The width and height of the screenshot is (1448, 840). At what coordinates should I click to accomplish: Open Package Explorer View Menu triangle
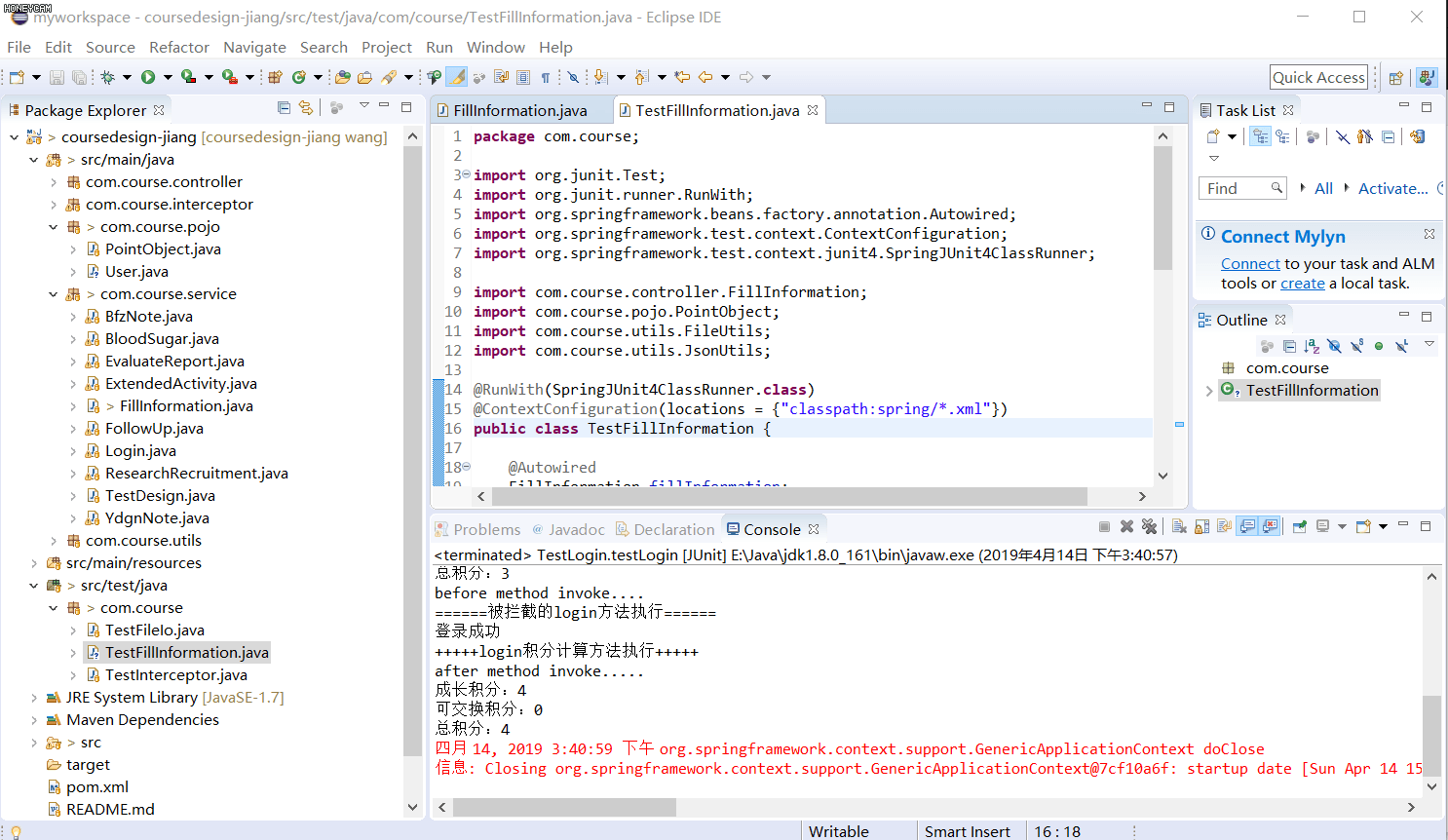point(363,105)
